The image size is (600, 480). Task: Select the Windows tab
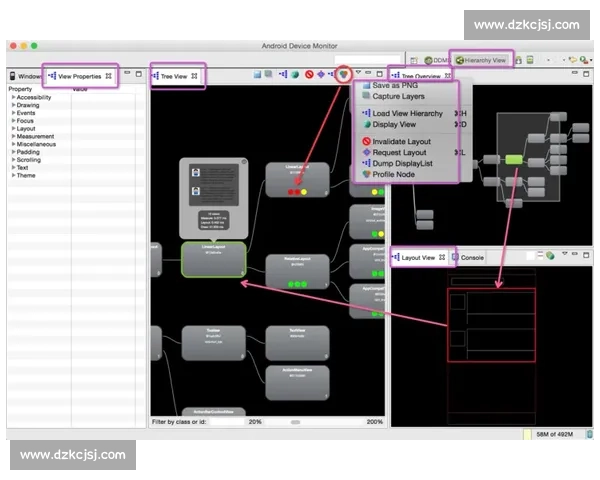pyautogui.click(x=25, y=76)
